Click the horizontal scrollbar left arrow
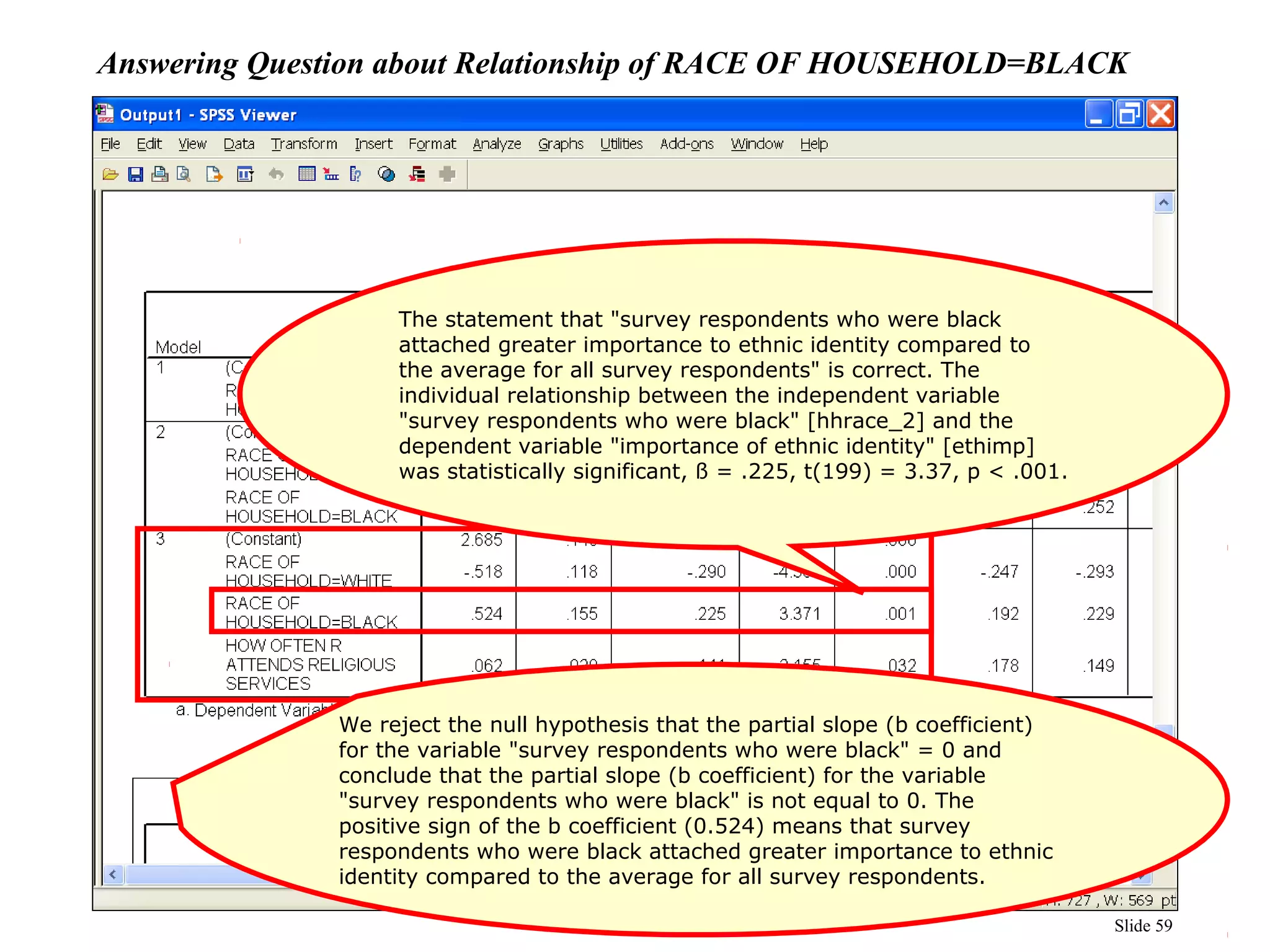1270x952 pixels. coord(113,875)
